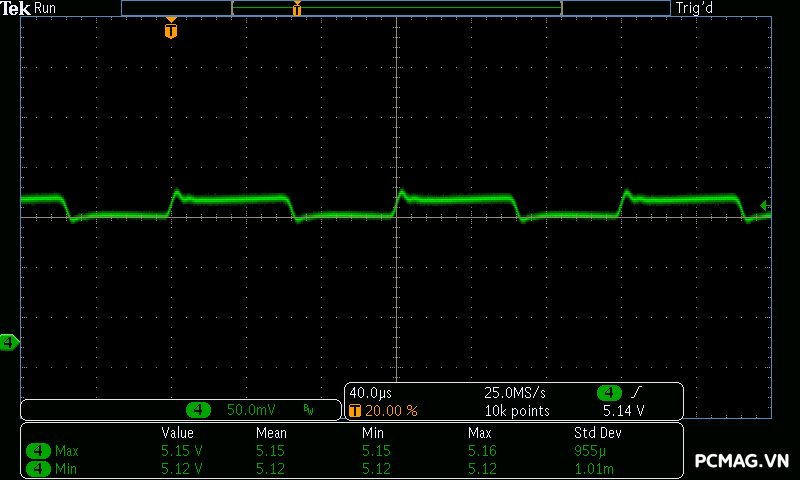Click the channel 4 Max measurement badge
This screenshot has width=800, height=480.
(40, 451)
